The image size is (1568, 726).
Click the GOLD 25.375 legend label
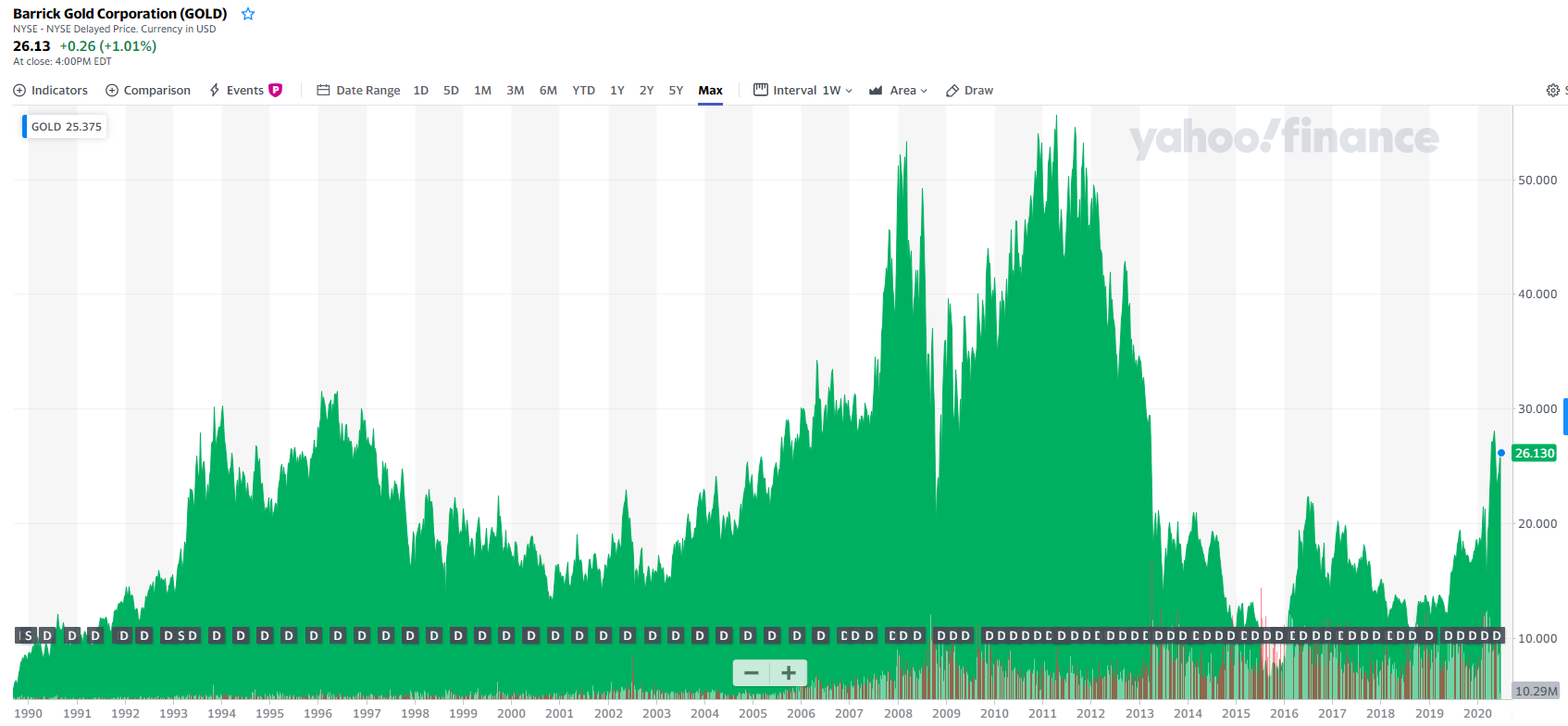click(65, 127)
